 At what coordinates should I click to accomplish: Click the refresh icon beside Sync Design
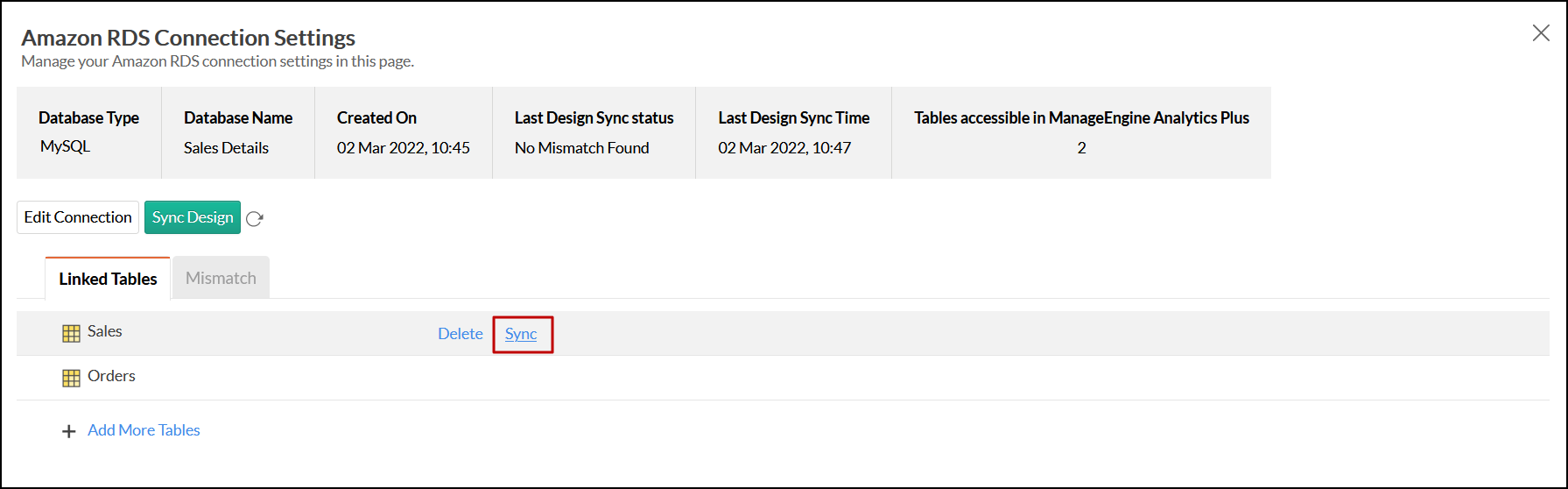pyautogui.click(x=255, y=218)
